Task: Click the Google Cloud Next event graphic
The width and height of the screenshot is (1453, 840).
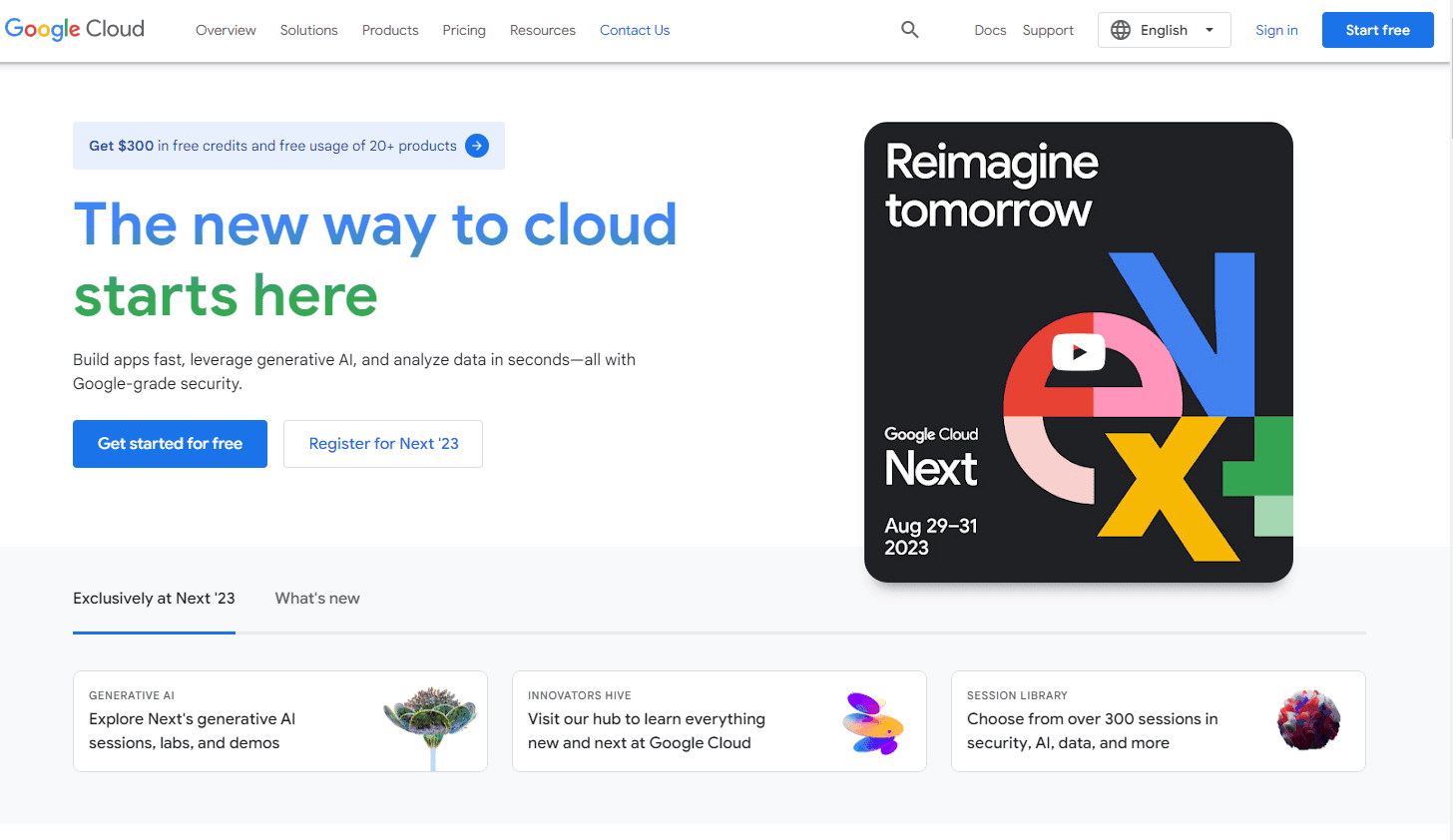Action: [x=1079, y=352]
